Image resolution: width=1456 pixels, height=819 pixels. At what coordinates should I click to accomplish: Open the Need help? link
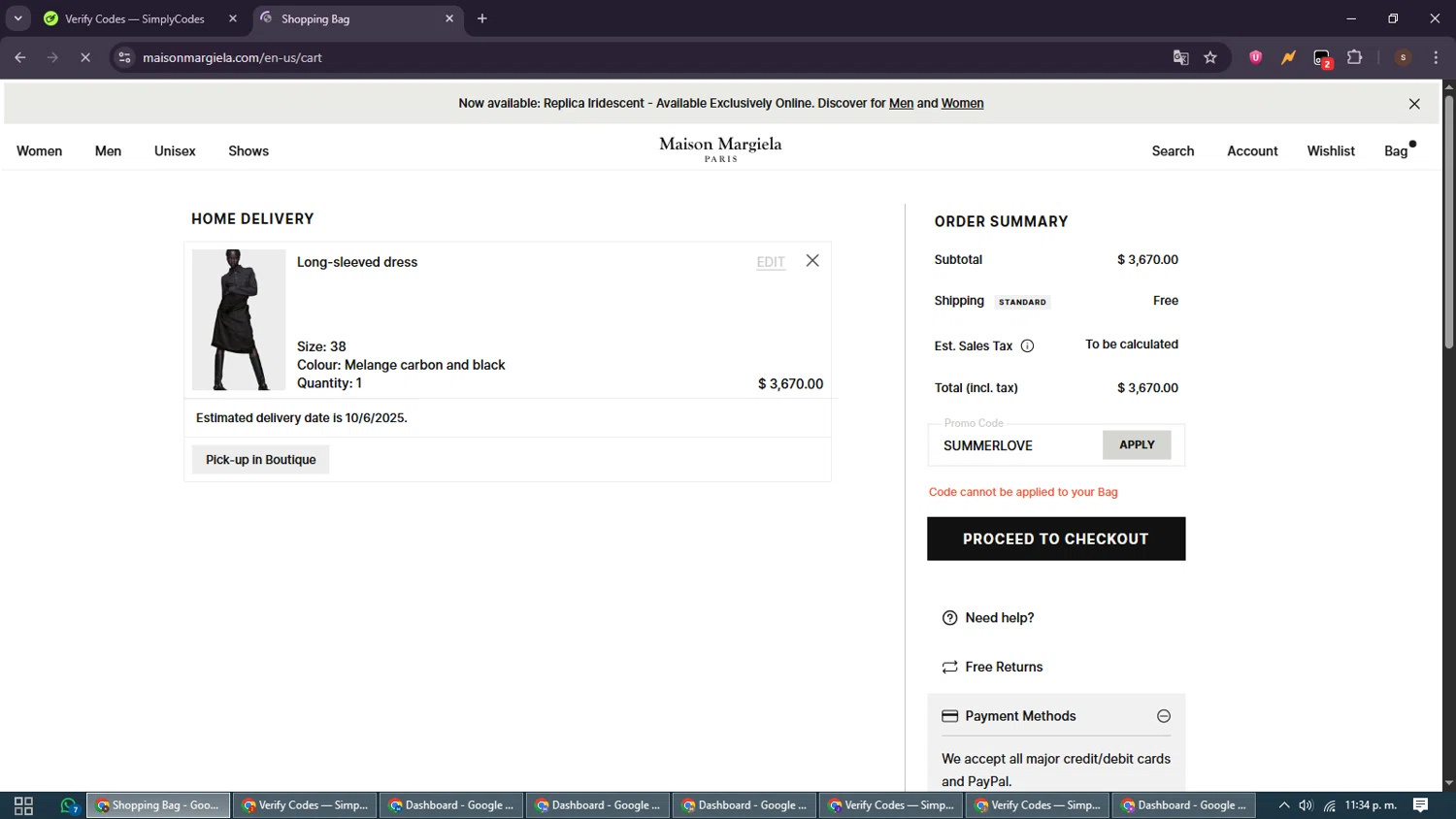[999, 618]
